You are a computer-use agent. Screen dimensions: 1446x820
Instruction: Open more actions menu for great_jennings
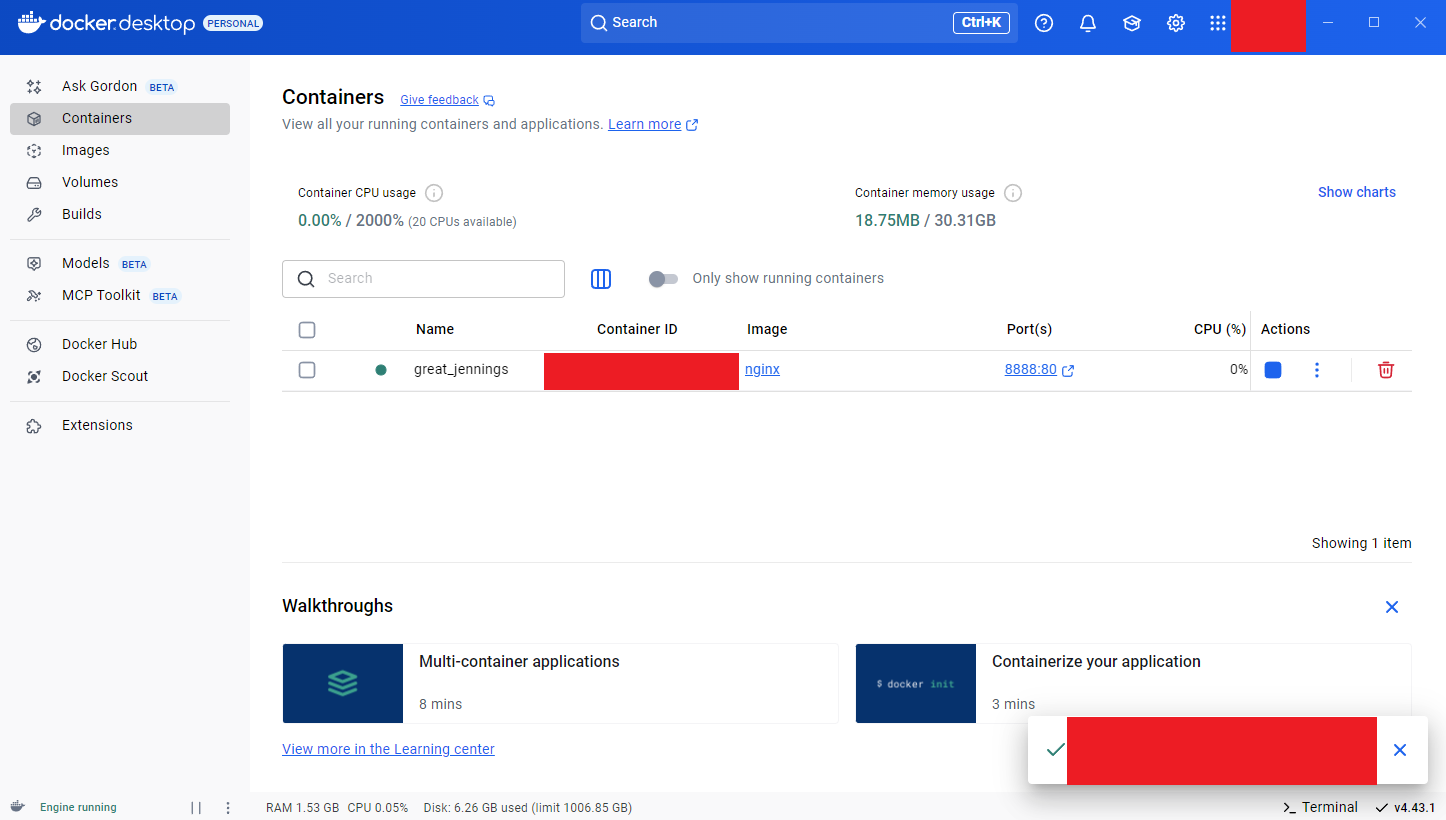1316,370
